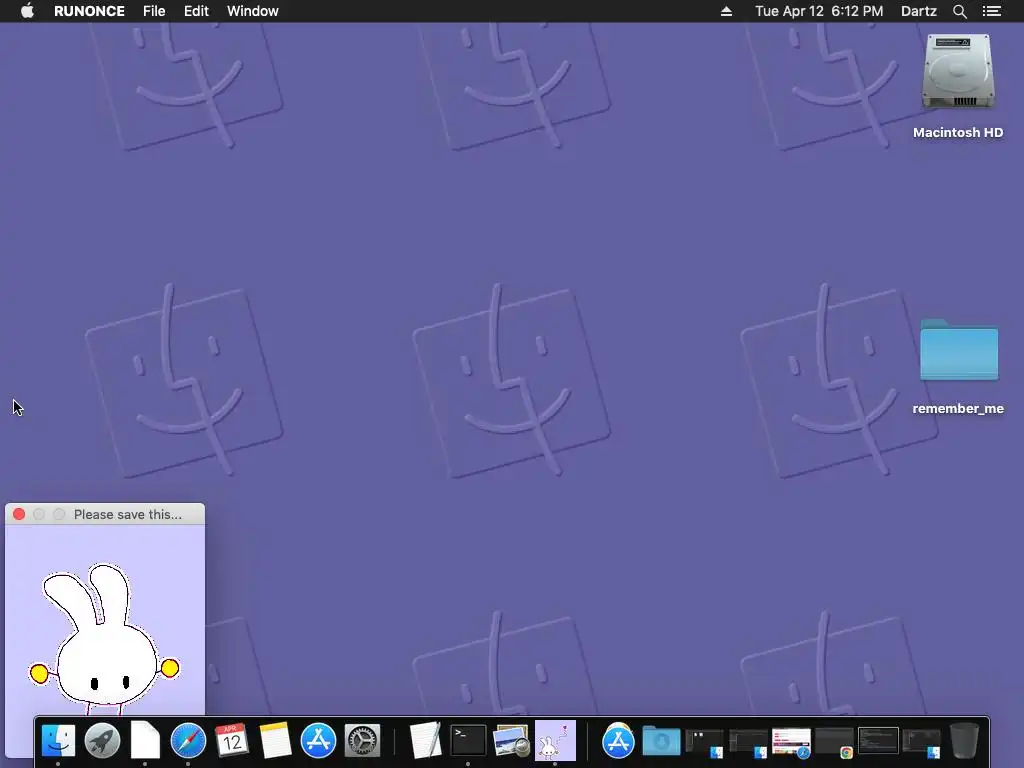Image resolution: width=1024 pixels, height=768 pixels.
Task: Open the Window menu
Action: pos(253,11)
